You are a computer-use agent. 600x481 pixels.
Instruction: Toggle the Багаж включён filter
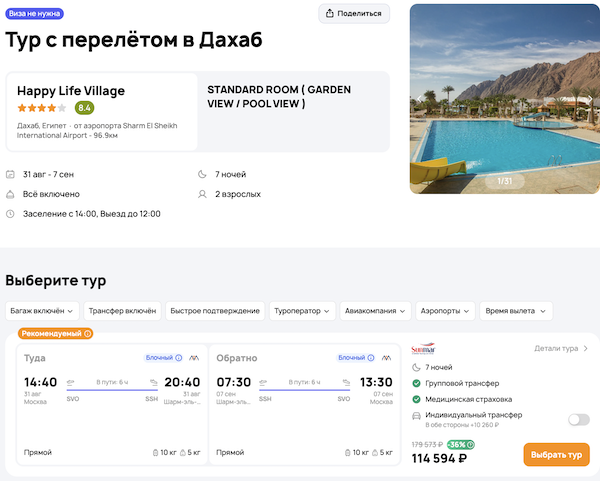[41, 311]
